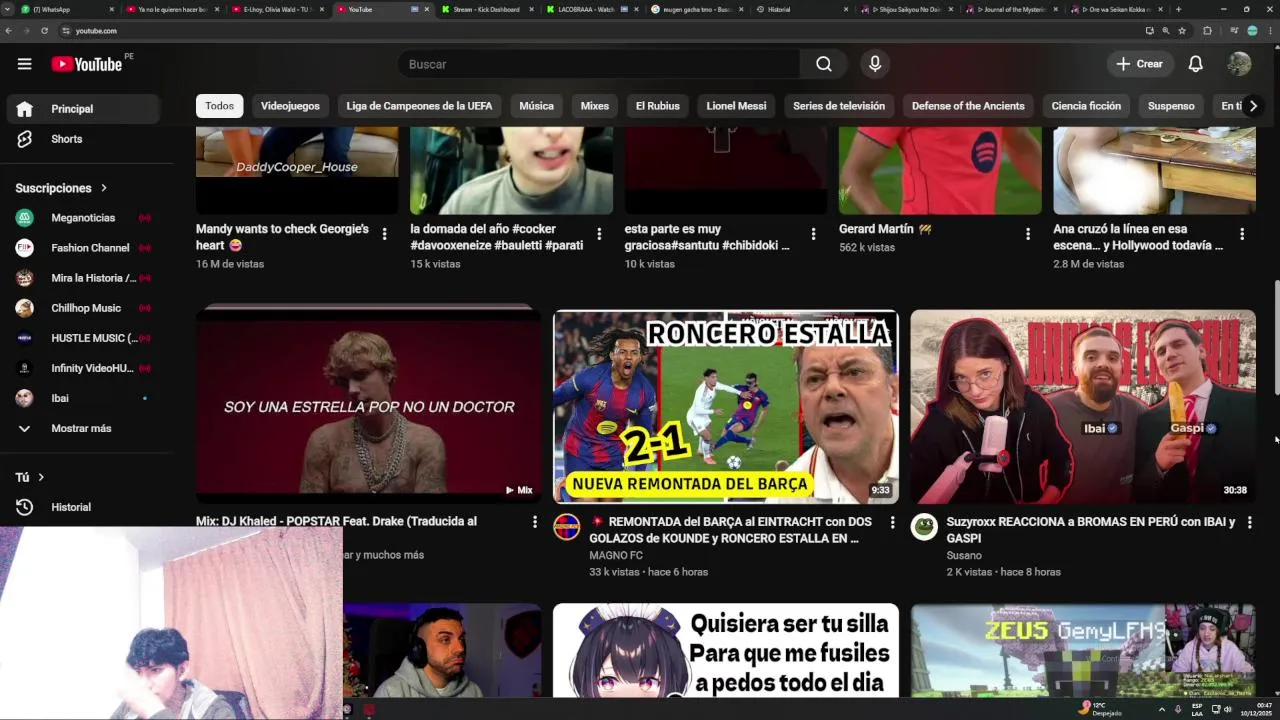1280x720 pixels.
Task: Open more options for Mandy wants to check short
Action: coord(385,234)
